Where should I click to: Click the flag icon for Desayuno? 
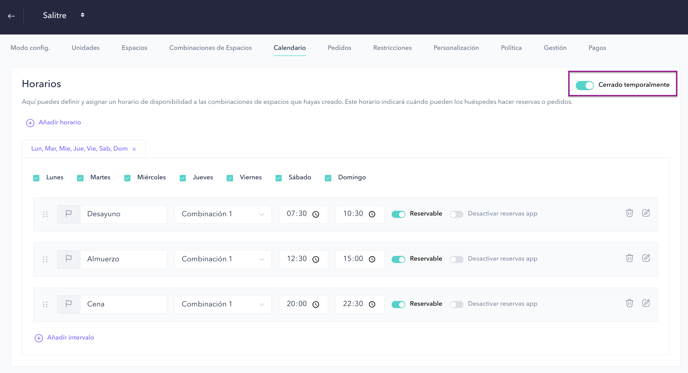(69, 214)
